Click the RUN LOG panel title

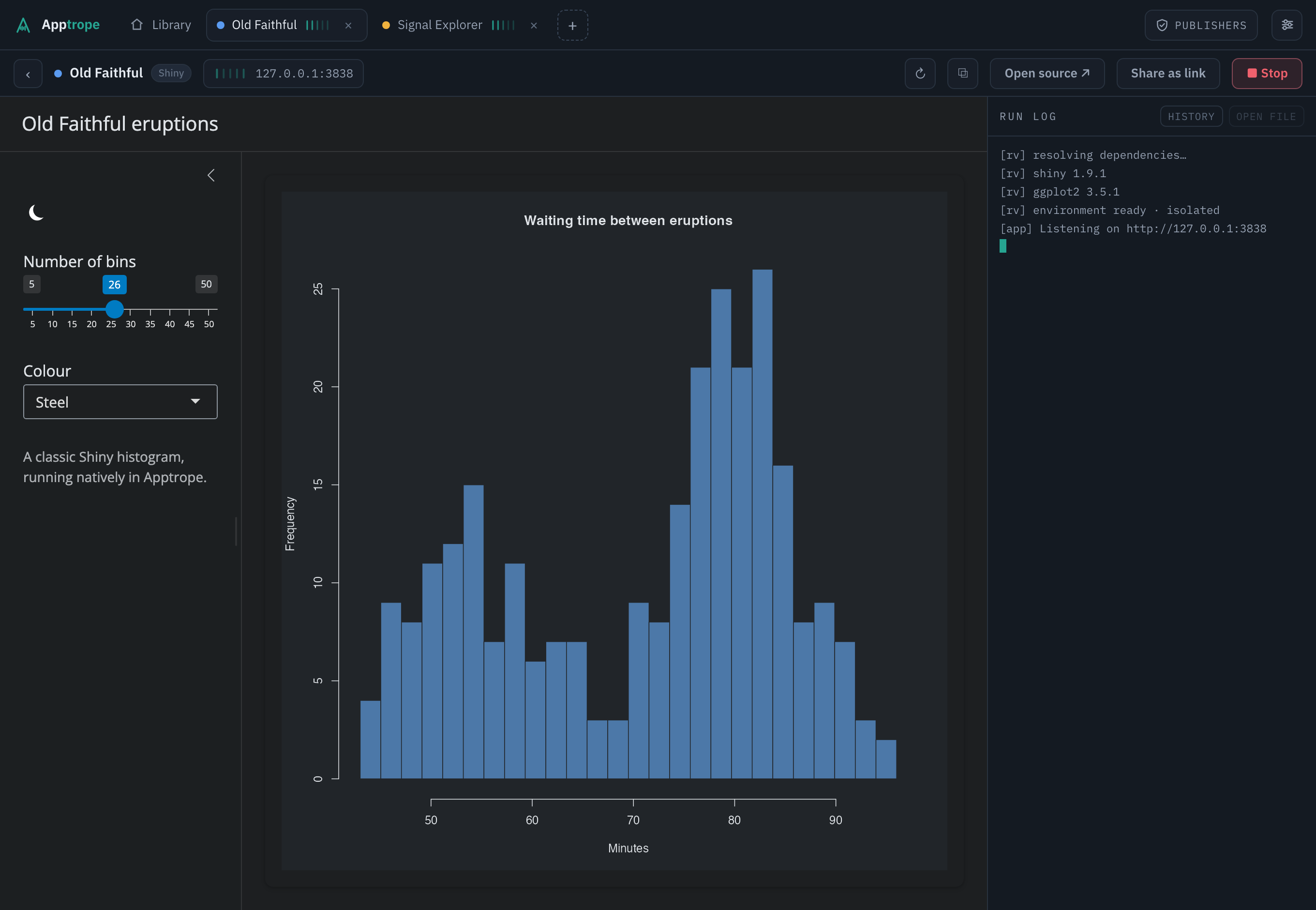1028,116
